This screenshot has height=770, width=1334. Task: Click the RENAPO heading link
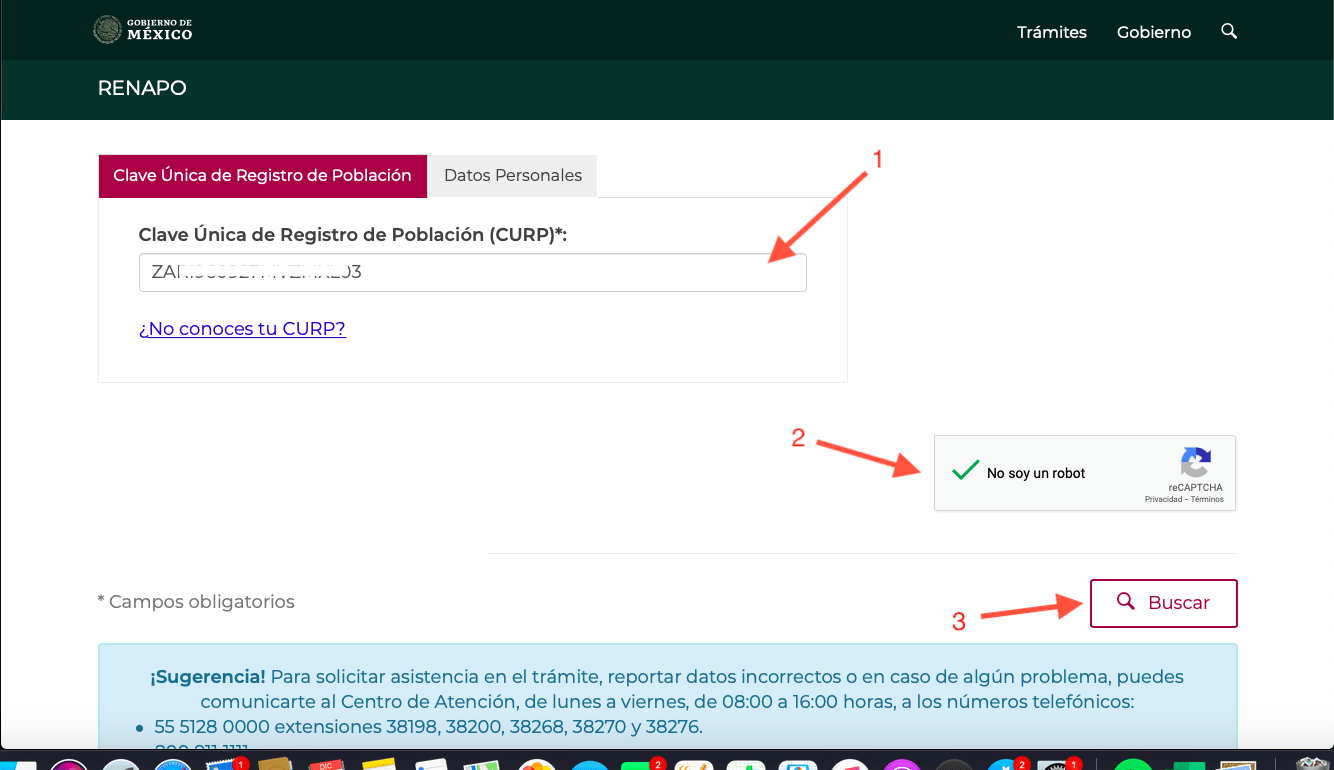click(142, 88)
